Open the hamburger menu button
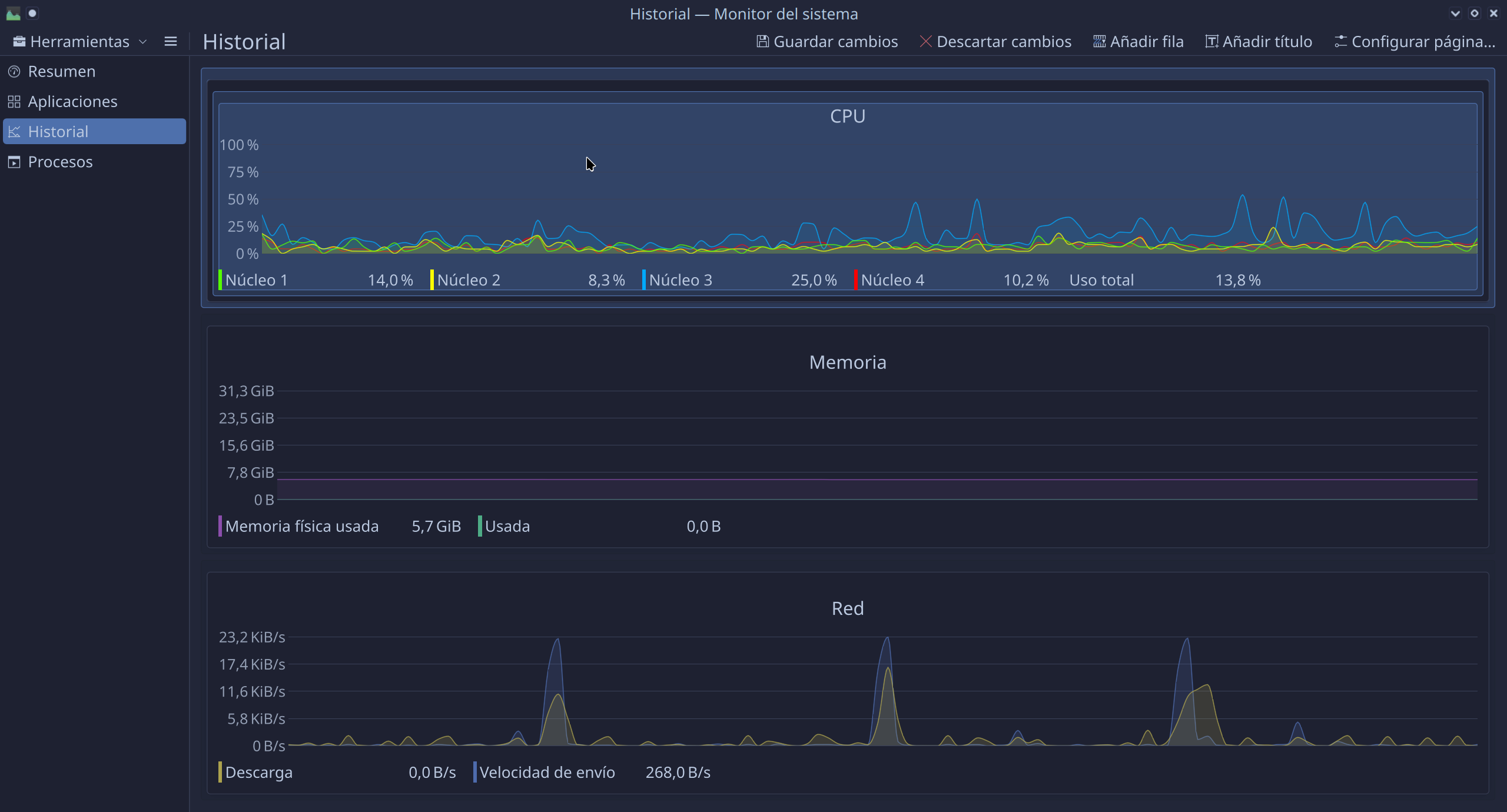Viewport: 1507px width, 812px height. pyautogui.click(x=171, y=42)
